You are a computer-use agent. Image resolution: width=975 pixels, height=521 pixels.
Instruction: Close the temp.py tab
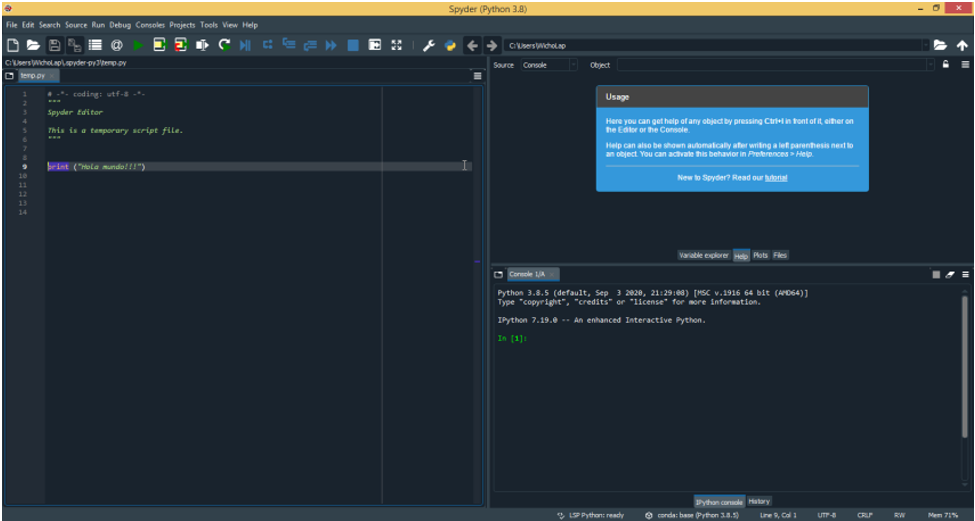[x=52, y=76]
